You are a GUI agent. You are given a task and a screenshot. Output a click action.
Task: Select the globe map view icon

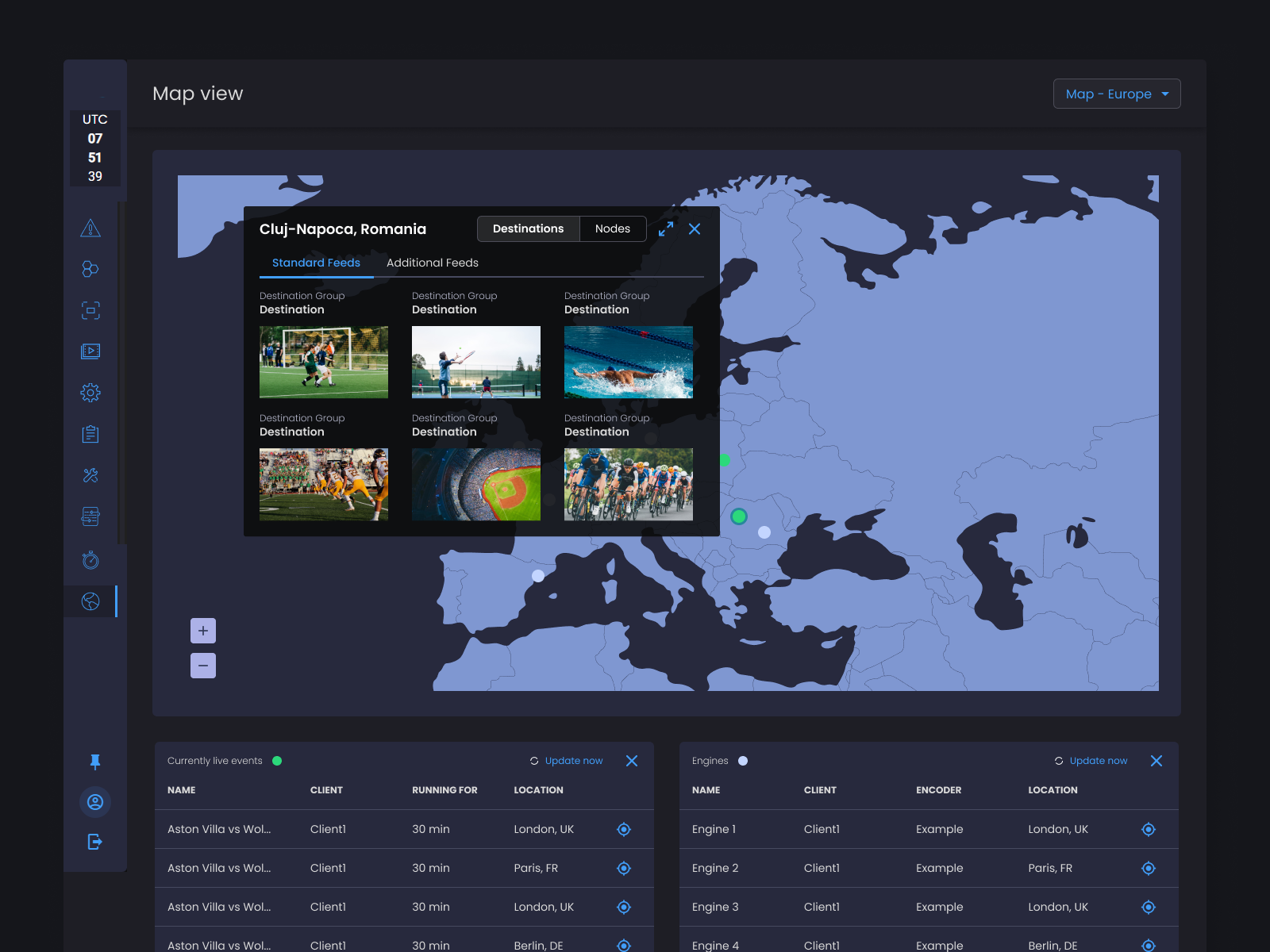coord(90,601)
